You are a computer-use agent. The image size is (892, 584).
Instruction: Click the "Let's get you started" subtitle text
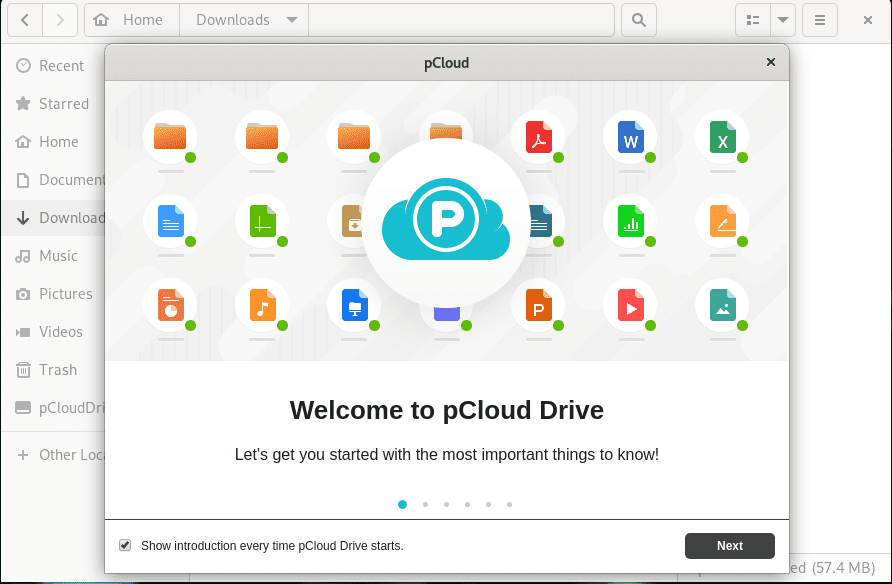click(447, 455)
